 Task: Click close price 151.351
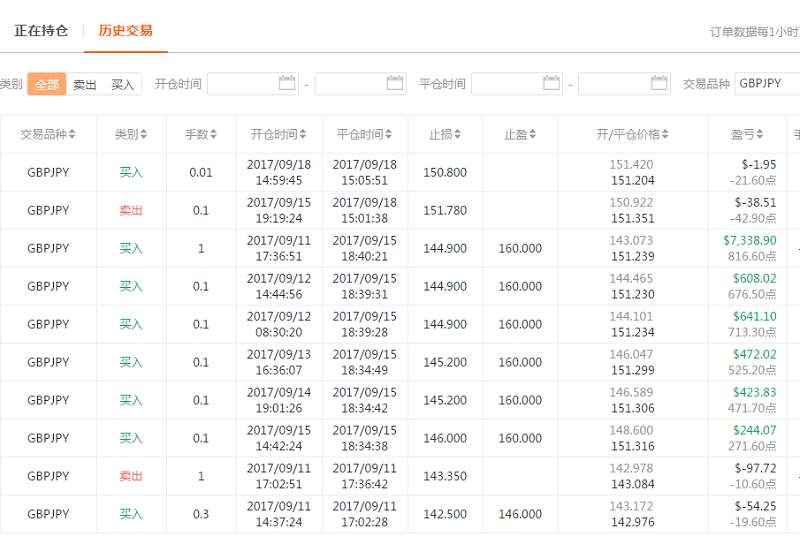tap(633, 218)
